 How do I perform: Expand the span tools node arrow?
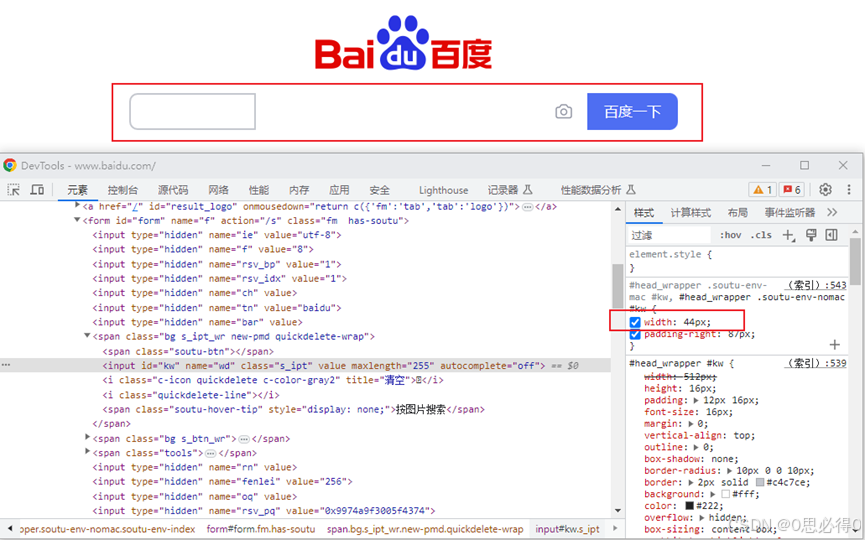87,451
